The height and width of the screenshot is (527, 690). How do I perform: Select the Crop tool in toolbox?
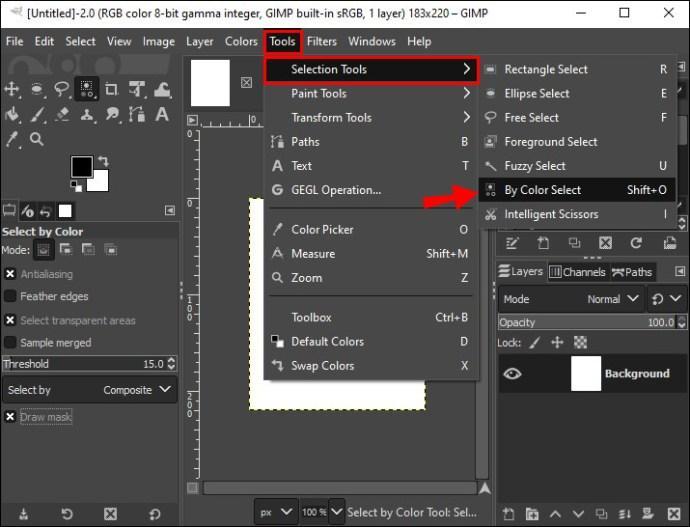111,89
